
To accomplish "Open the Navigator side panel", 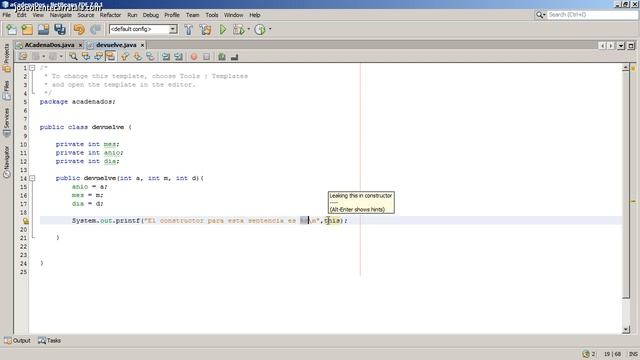I will pyautogui.click(x=7, y=162).
